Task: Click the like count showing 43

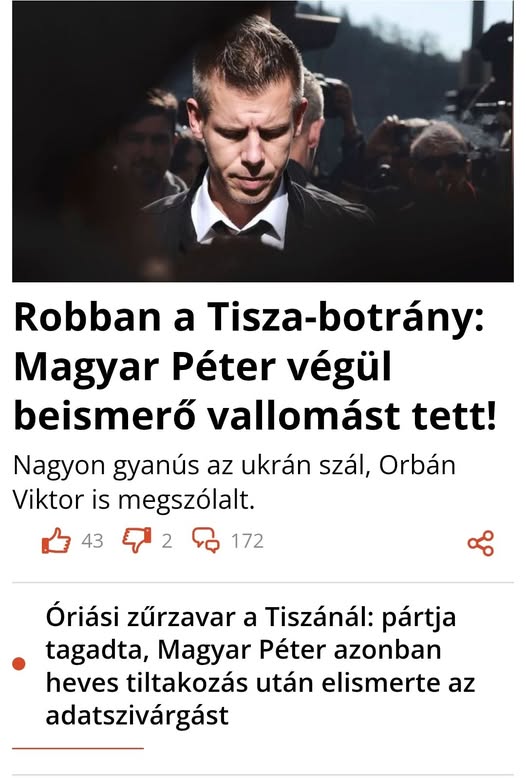Action: tap(92, 541)
